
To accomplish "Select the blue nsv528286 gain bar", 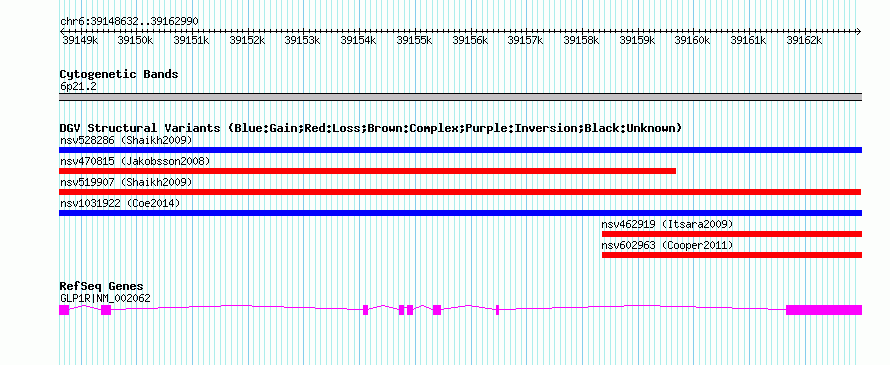I will 460,150.
